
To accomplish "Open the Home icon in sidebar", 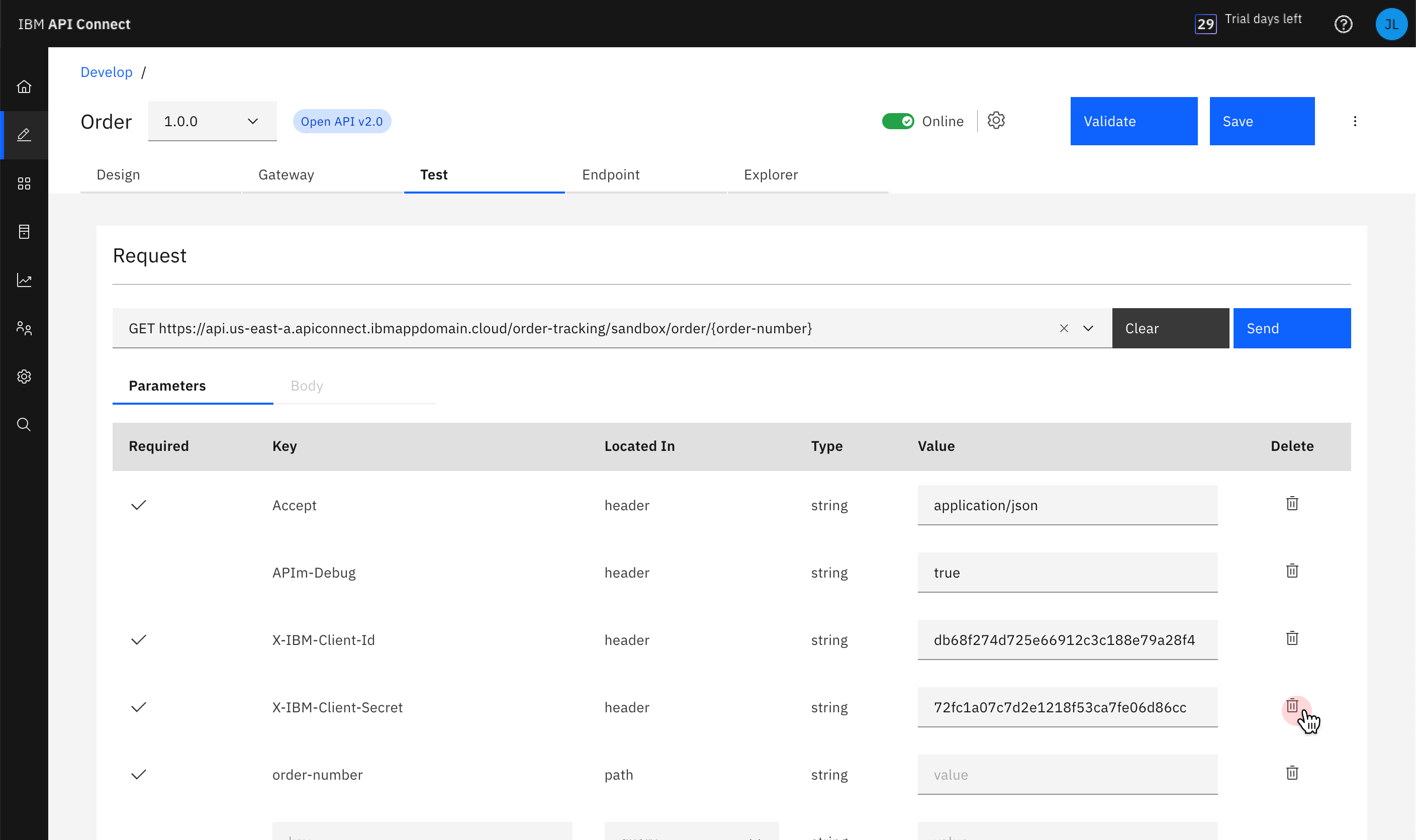I will point(24,86).
